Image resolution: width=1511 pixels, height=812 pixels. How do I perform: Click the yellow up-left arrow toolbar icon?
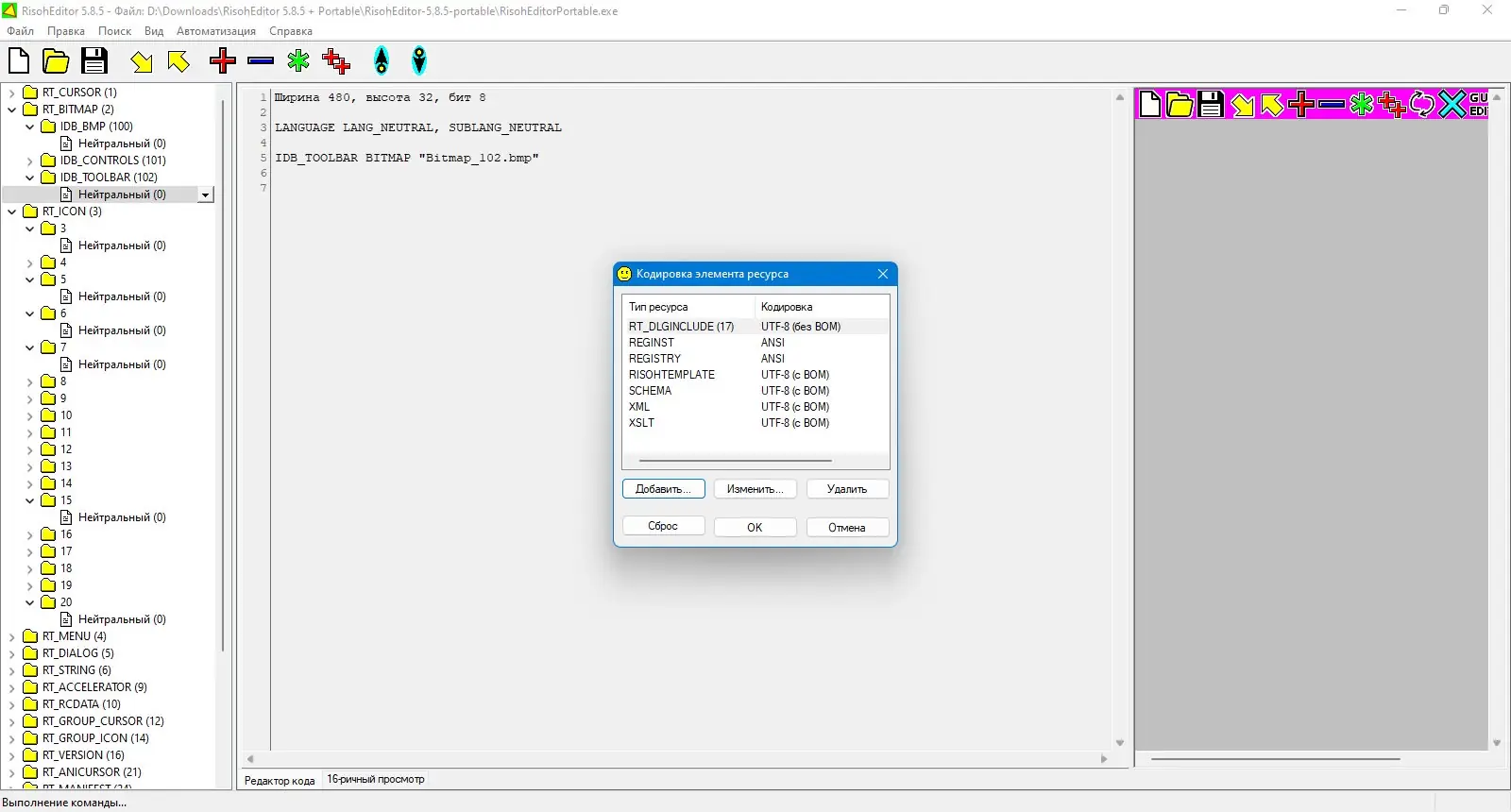[178, 61]
